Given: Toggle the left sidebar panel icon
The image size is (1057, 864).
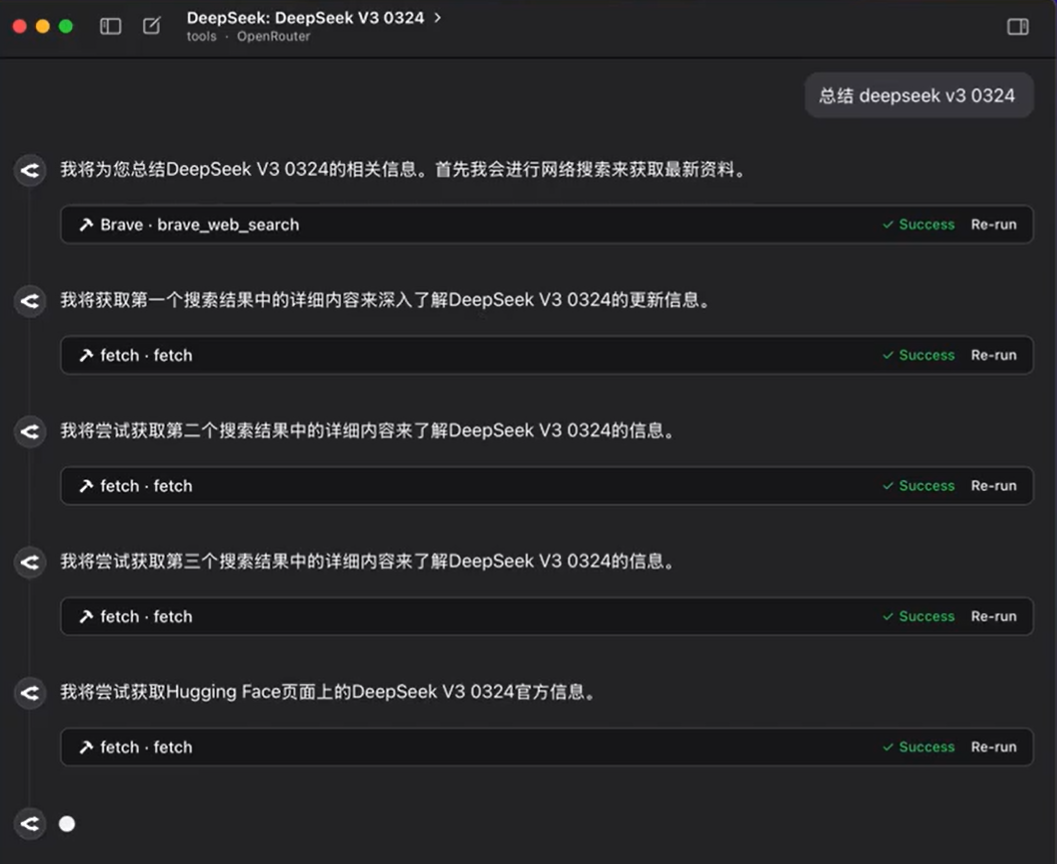Looking at the screenshot, I should click(x=111, y=26).
